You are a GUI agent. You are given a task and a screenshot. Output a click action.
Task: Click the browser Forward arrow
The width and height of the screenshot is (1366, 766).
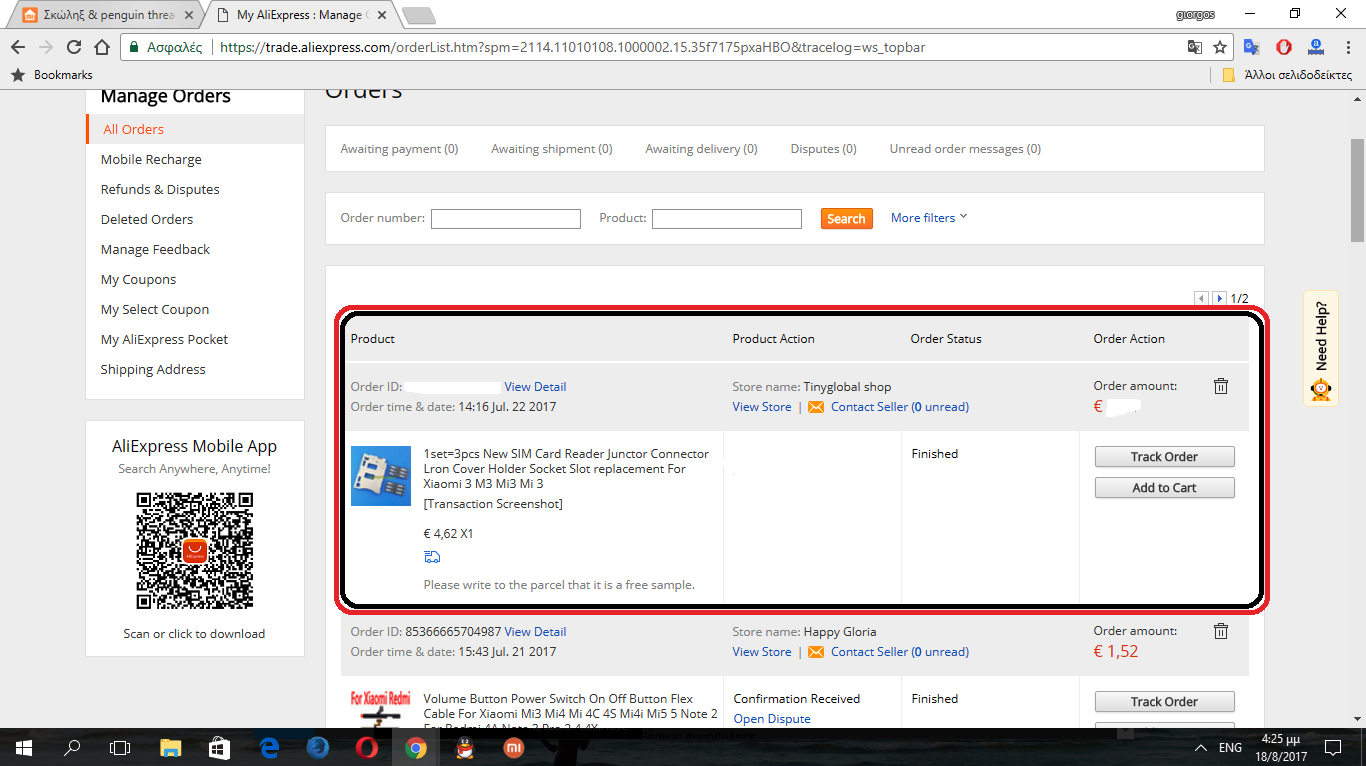[45, 47]
